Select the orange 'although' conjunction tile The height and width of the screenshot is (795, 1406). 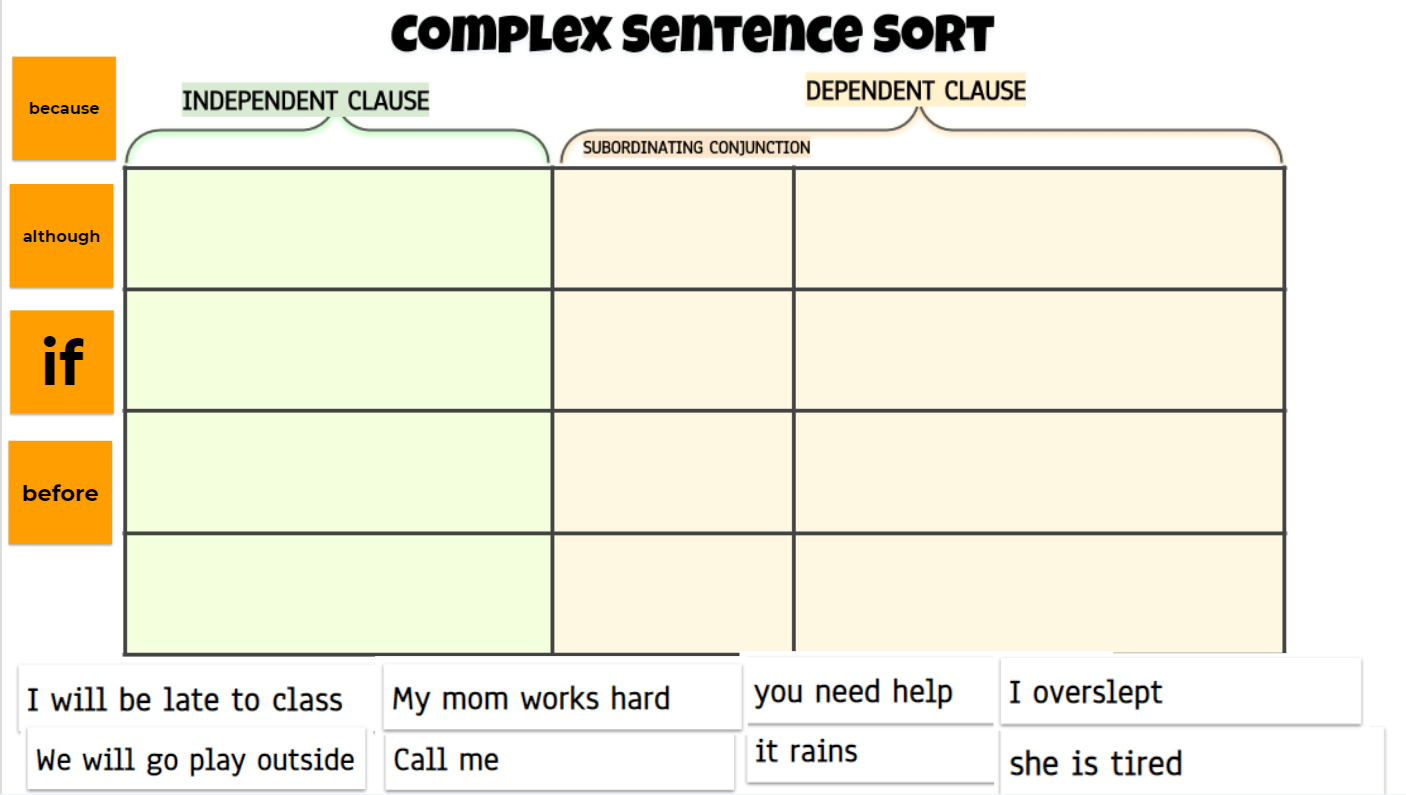tap(62, 236)
